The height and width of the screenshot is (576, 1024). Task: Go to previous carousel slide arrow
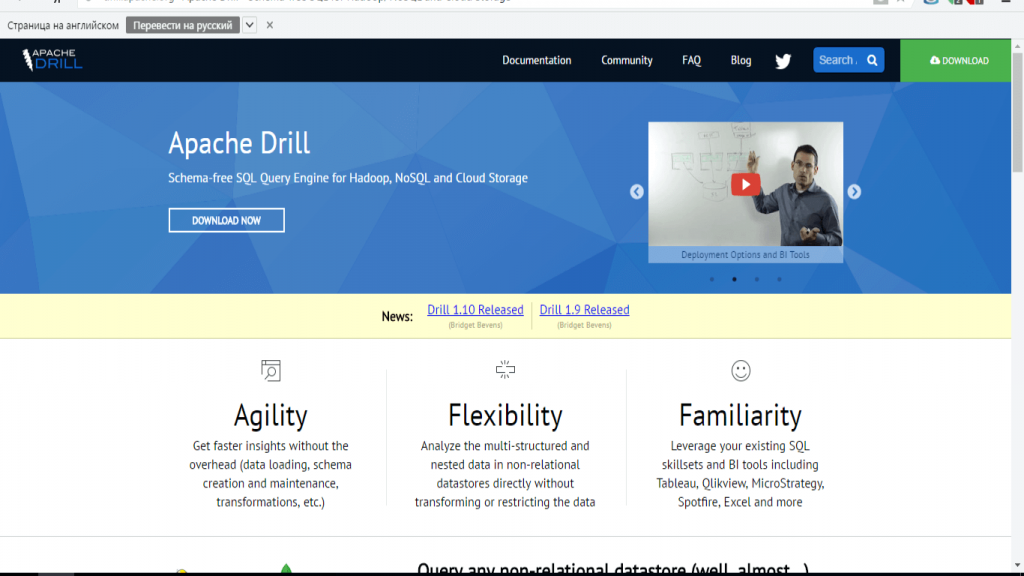point(637,191)
